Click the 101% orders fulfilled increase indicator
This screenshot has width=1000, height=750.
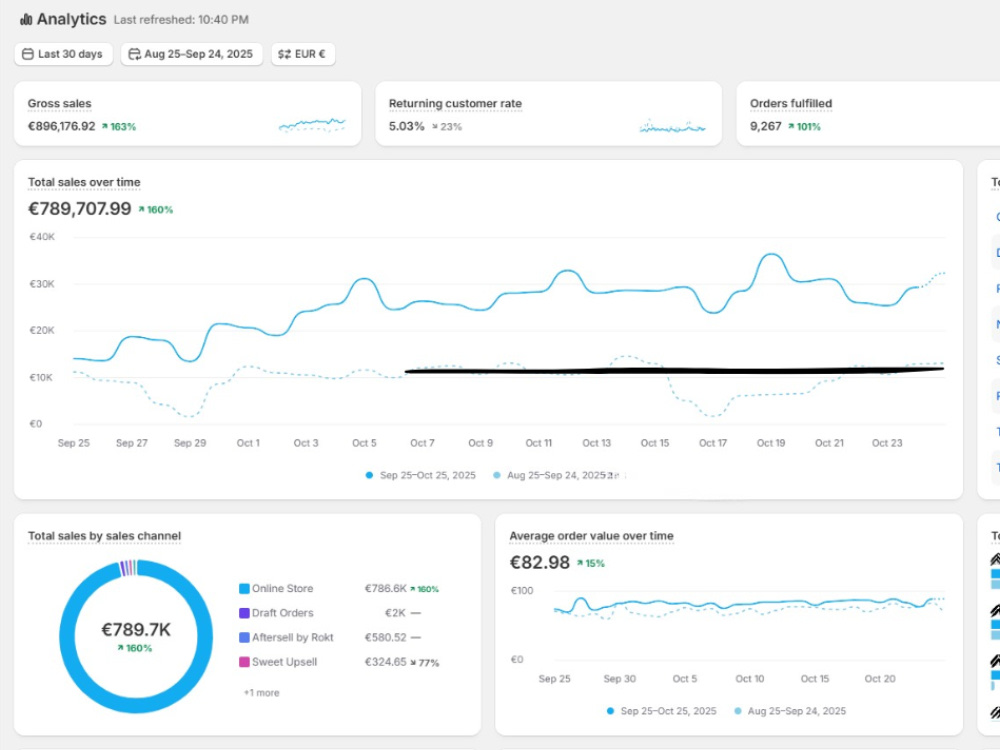coord(804,127)
